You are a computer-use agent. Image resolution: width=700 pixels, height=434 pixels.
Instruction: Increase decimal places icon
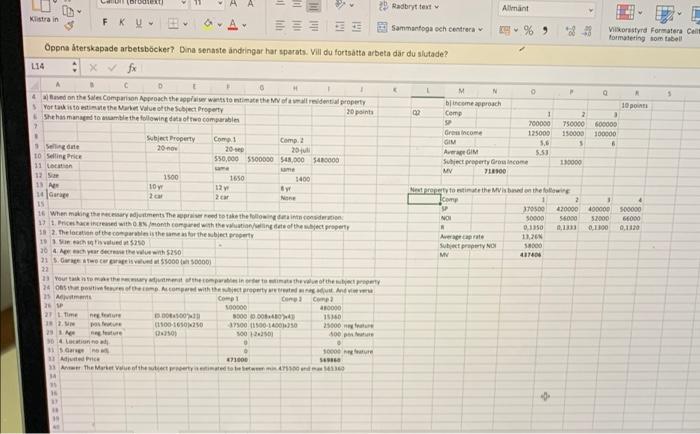click(x=570, y=31)
